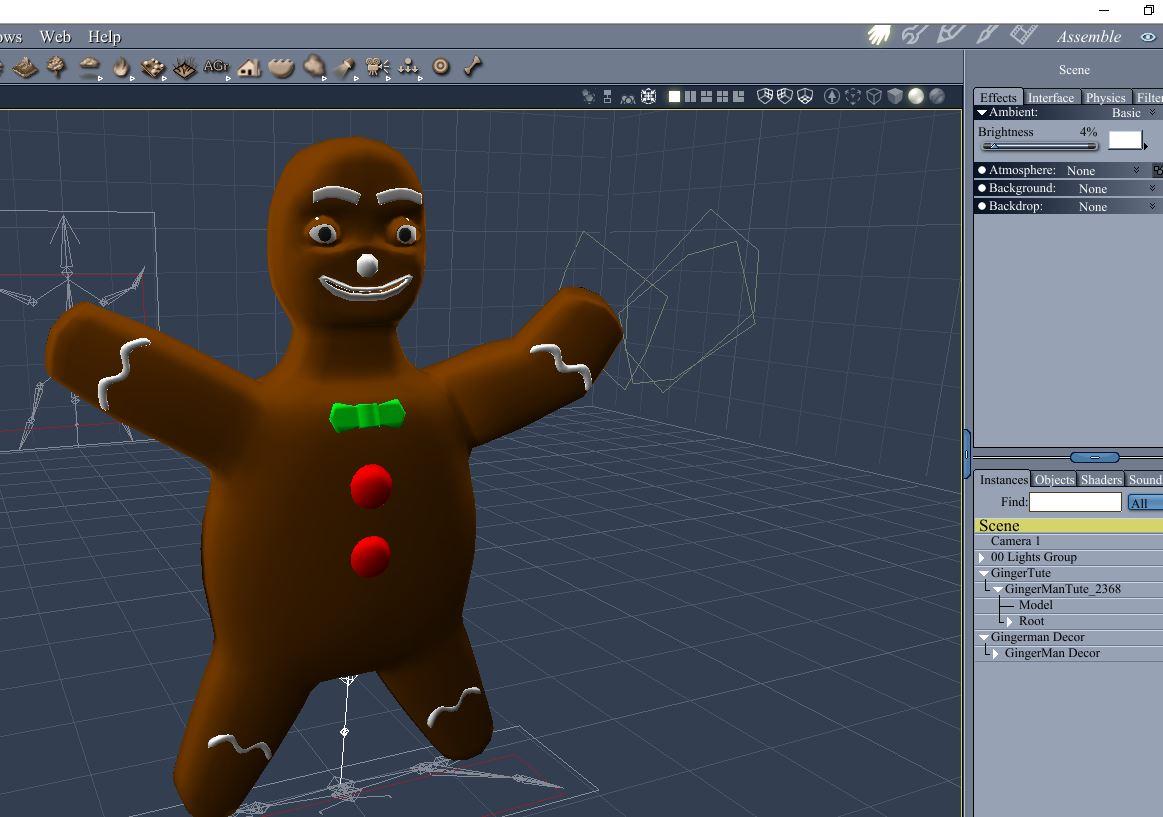Collapse the Ambient section triangle
1163x817 pixels.
[982, 113]
